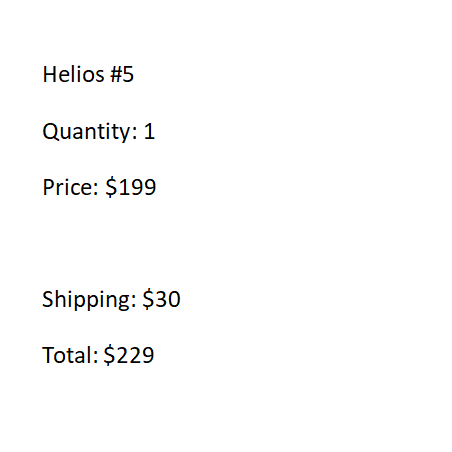The width and height of the screenshot is (452, 452).
Task: Click the dollar sign before 199
Action: [111, 187]
